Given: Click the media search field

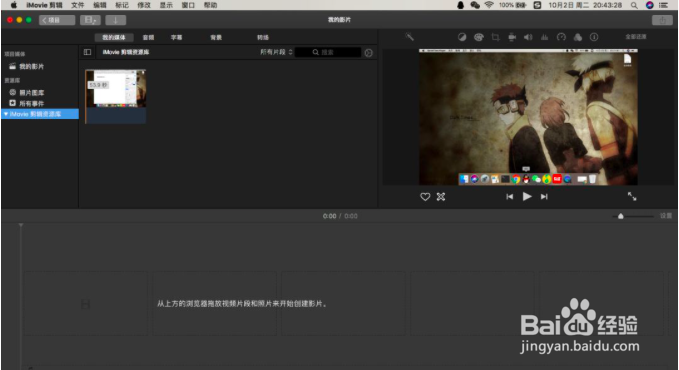Looking at the screenshot, I should point(328,52).
